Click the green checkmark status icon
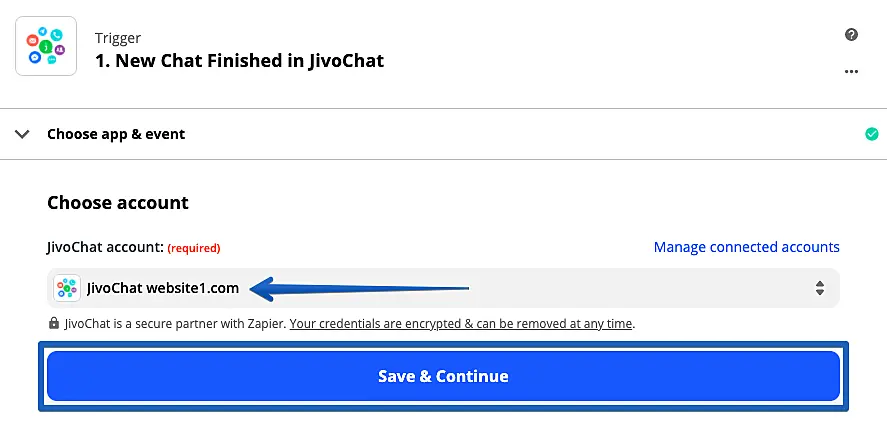Screen dimensions: 887x448 (871, 134)
